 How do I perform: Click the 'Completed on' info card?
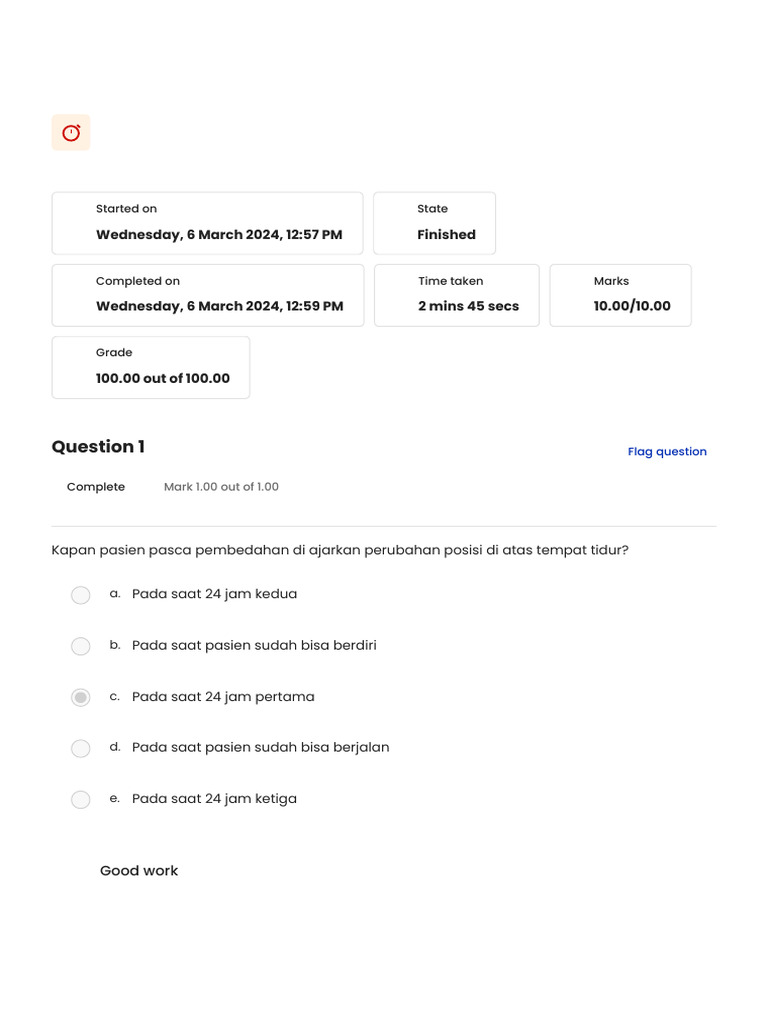click(x=208, y=295)
